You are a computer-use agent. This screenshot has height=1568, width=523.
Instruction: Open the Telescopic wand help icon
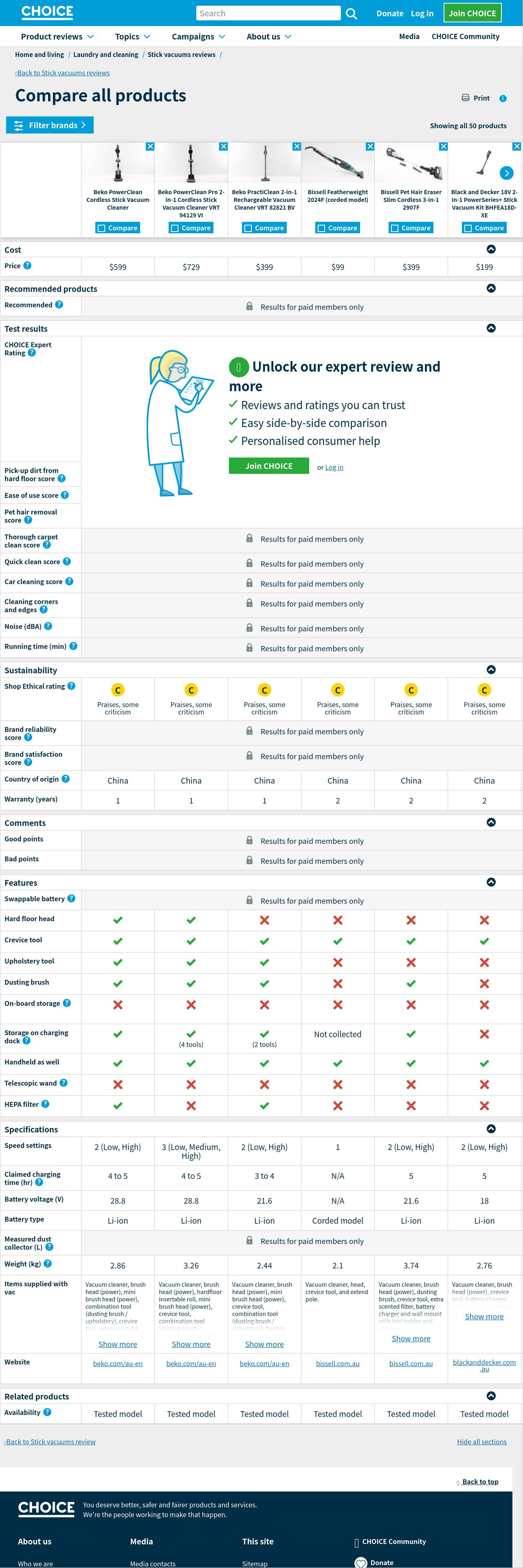click(63, 1083)
